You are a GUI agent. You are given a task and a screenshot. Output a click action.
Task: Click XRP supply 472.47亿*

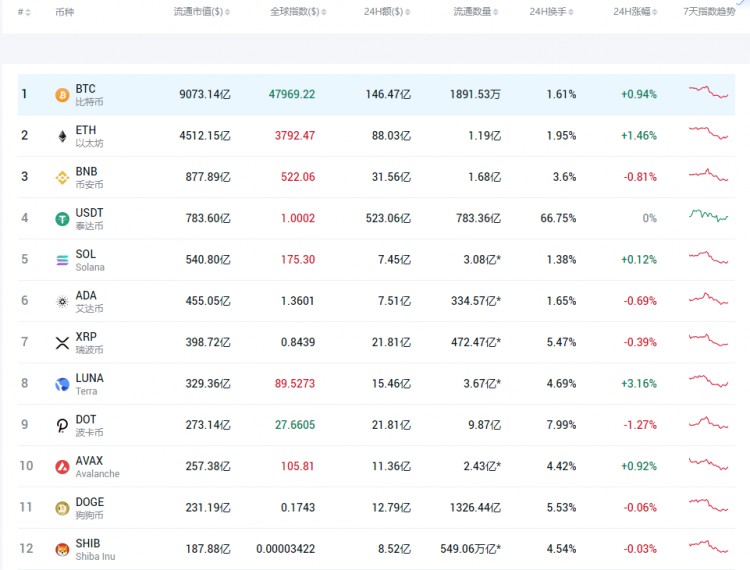point(476,342)
